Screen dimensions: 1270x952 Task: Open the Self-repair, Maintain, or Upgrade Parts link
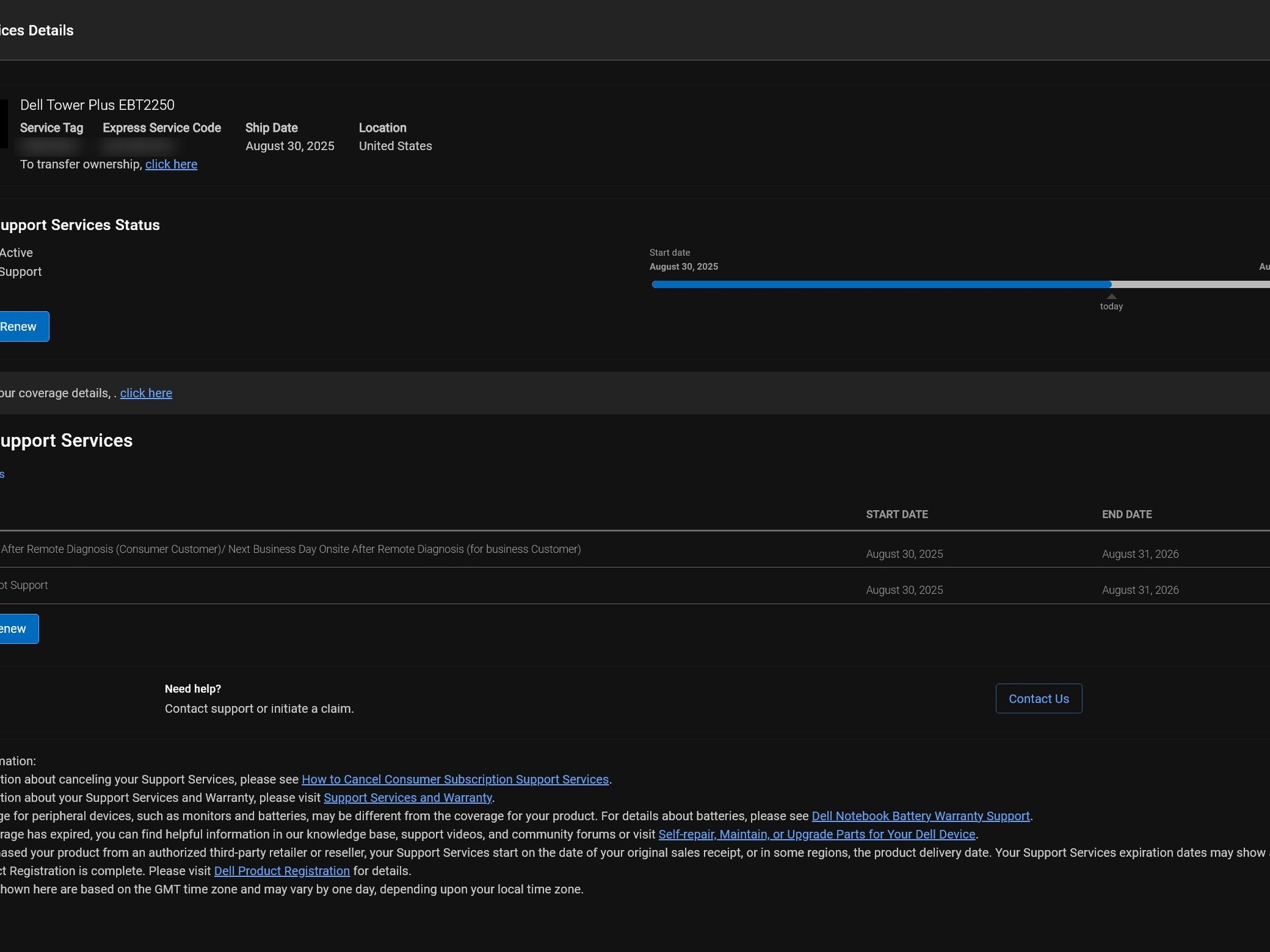(x=817, y=834)
